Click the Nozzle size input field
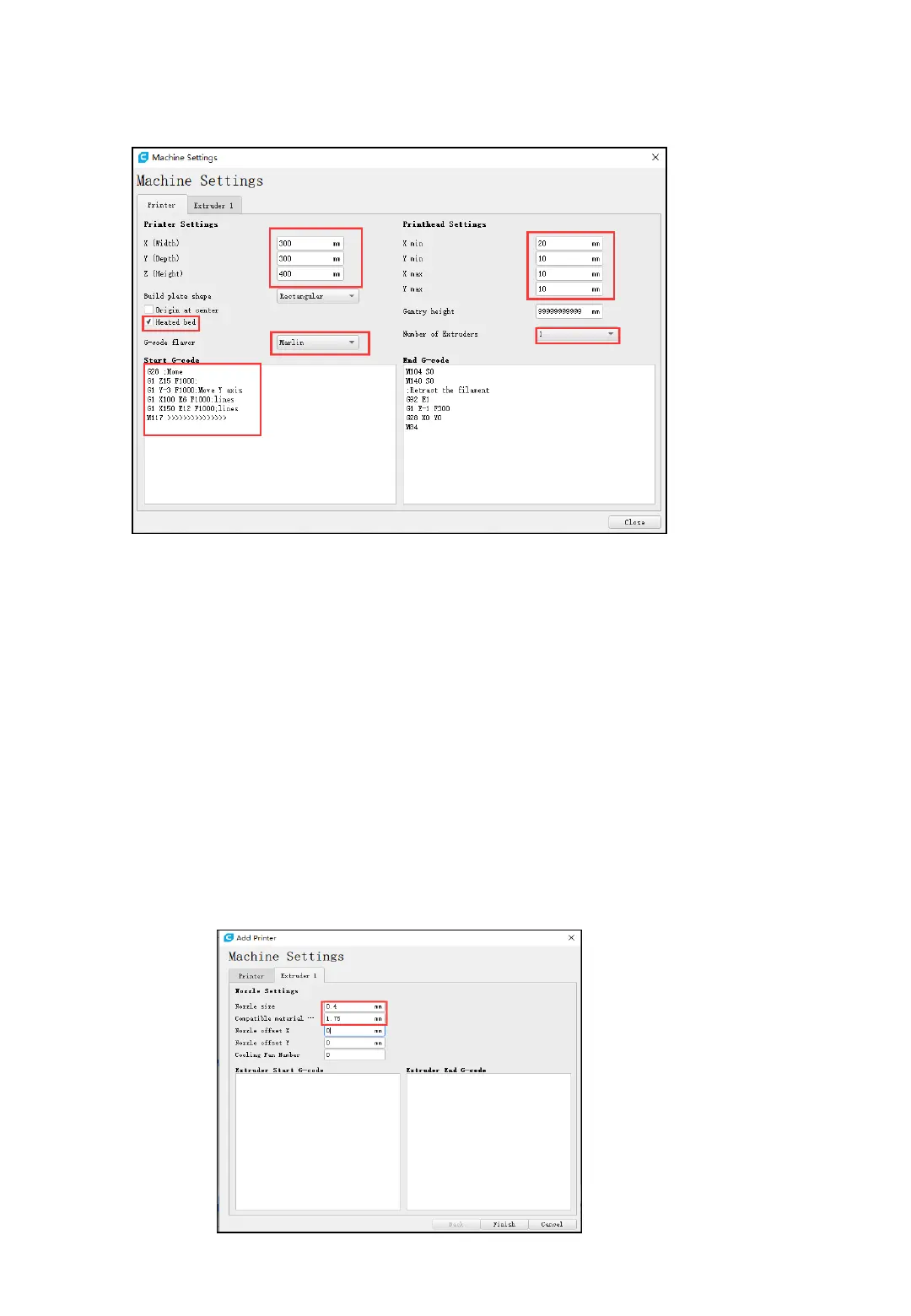Viewport: 911px width, 1316px height. coord(354,1006)
